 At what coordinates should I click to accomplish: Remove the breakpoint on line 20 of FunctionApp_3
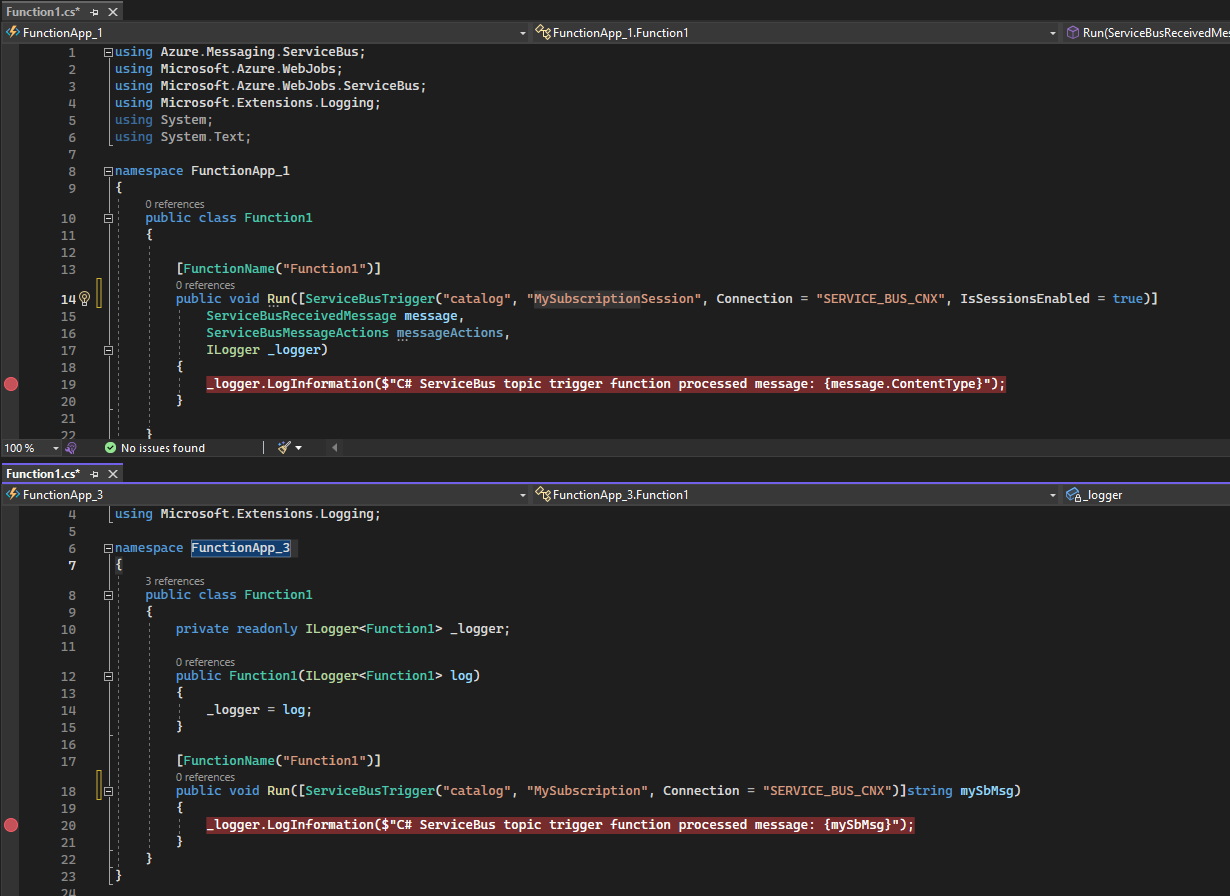tap(11, 825)
